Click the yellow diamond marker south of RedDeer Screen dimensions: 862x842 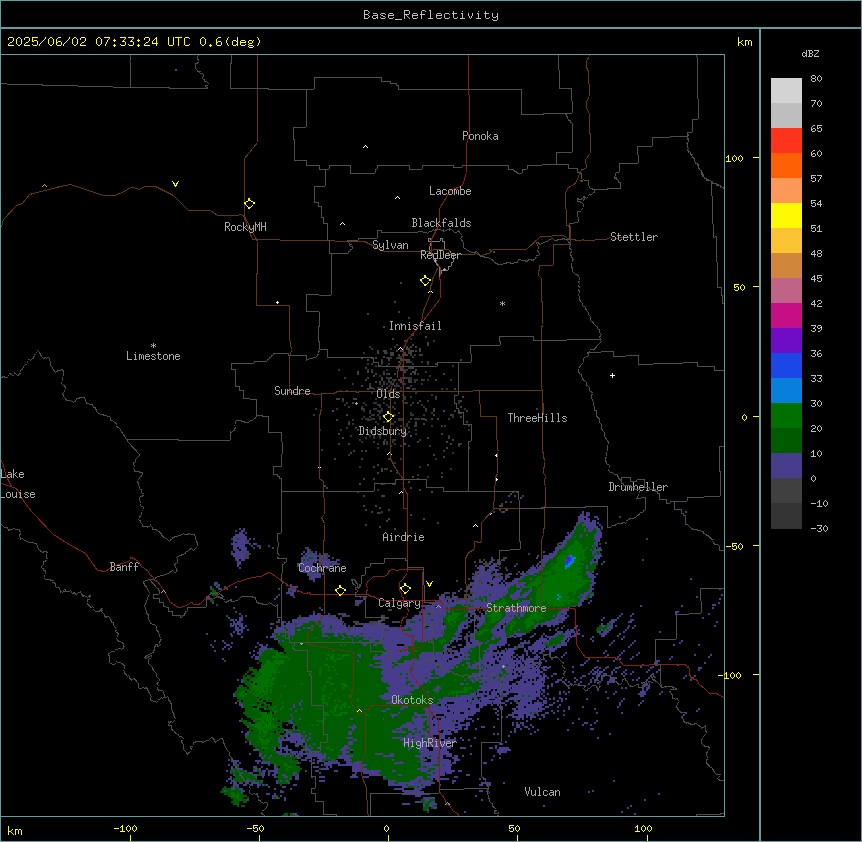(x=426, y=281)
